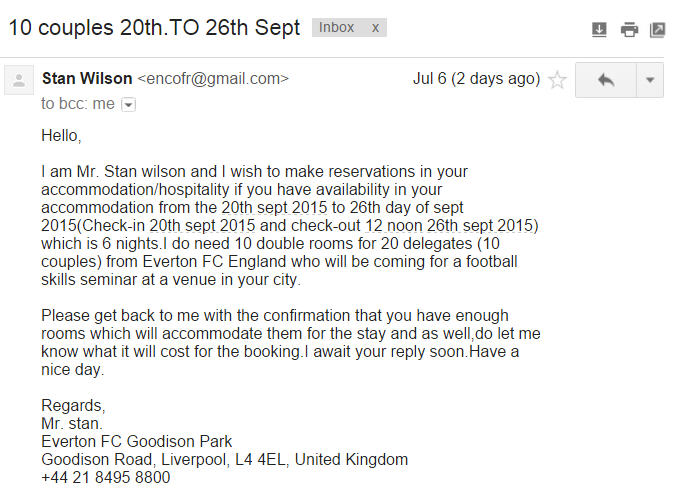The height and width of the screenshot is (496, 676).
Task: Click the phone number +44 21 8495 8800
Action: coord(106,477)
